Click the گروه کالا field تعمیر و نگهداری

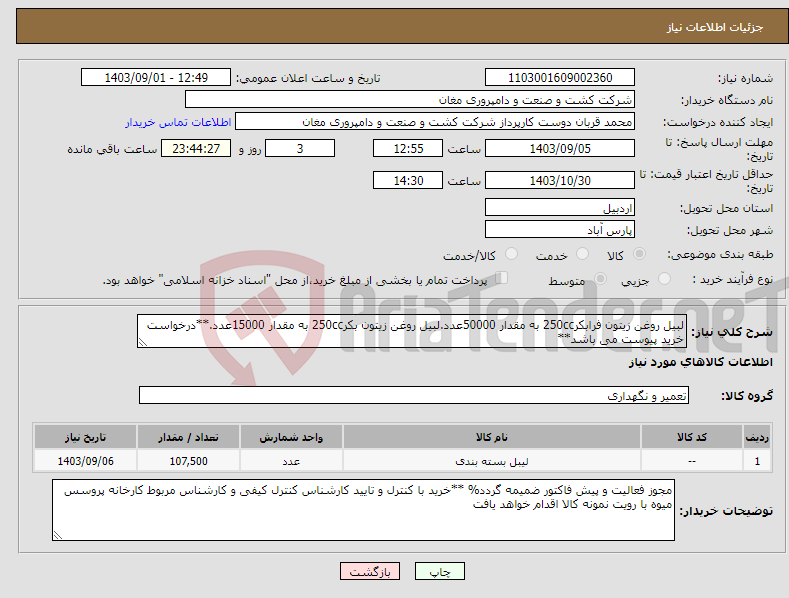(414, 396)
